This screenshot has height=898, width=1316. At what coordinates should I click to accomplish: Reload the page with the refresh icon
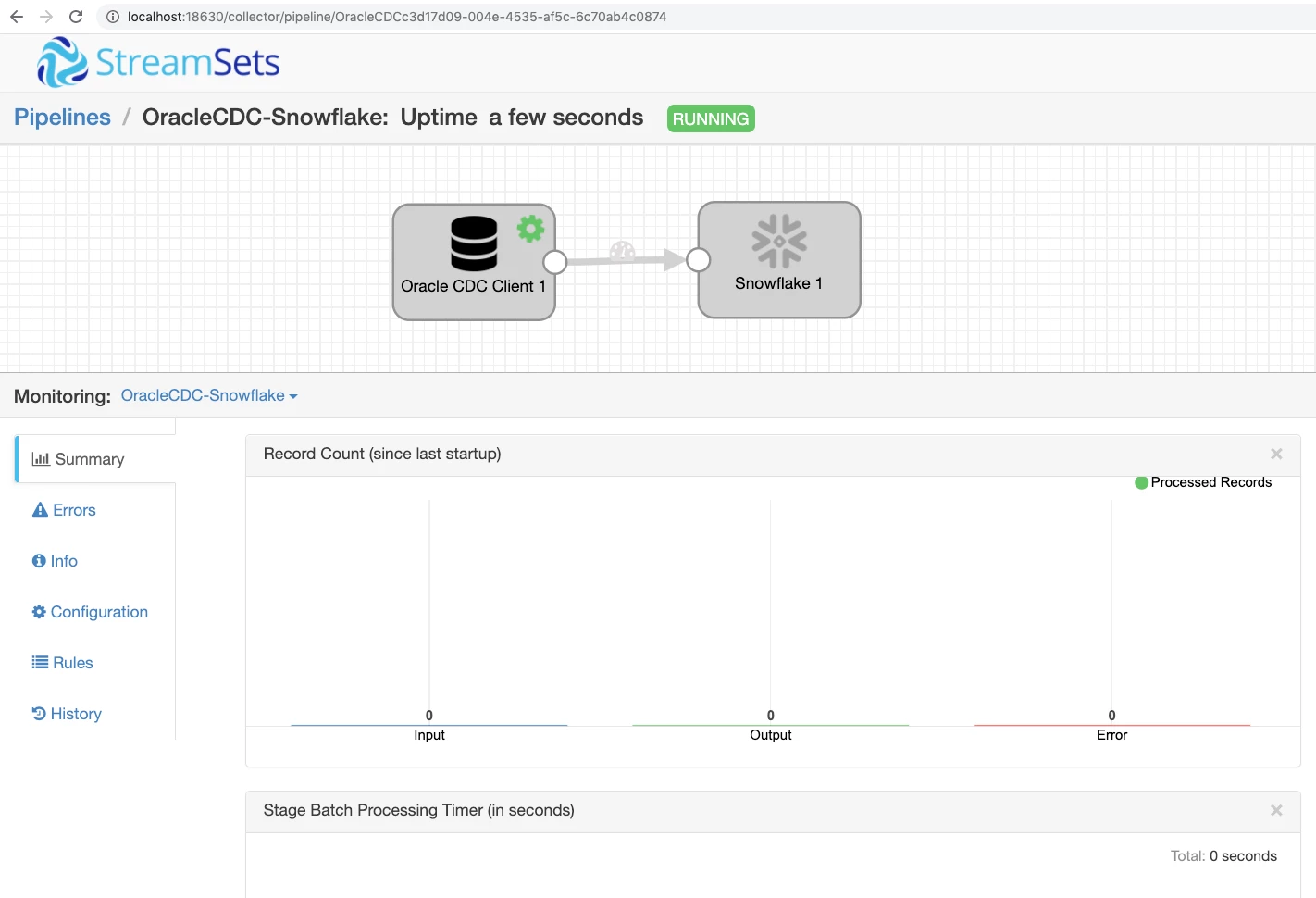click(76, 17)
